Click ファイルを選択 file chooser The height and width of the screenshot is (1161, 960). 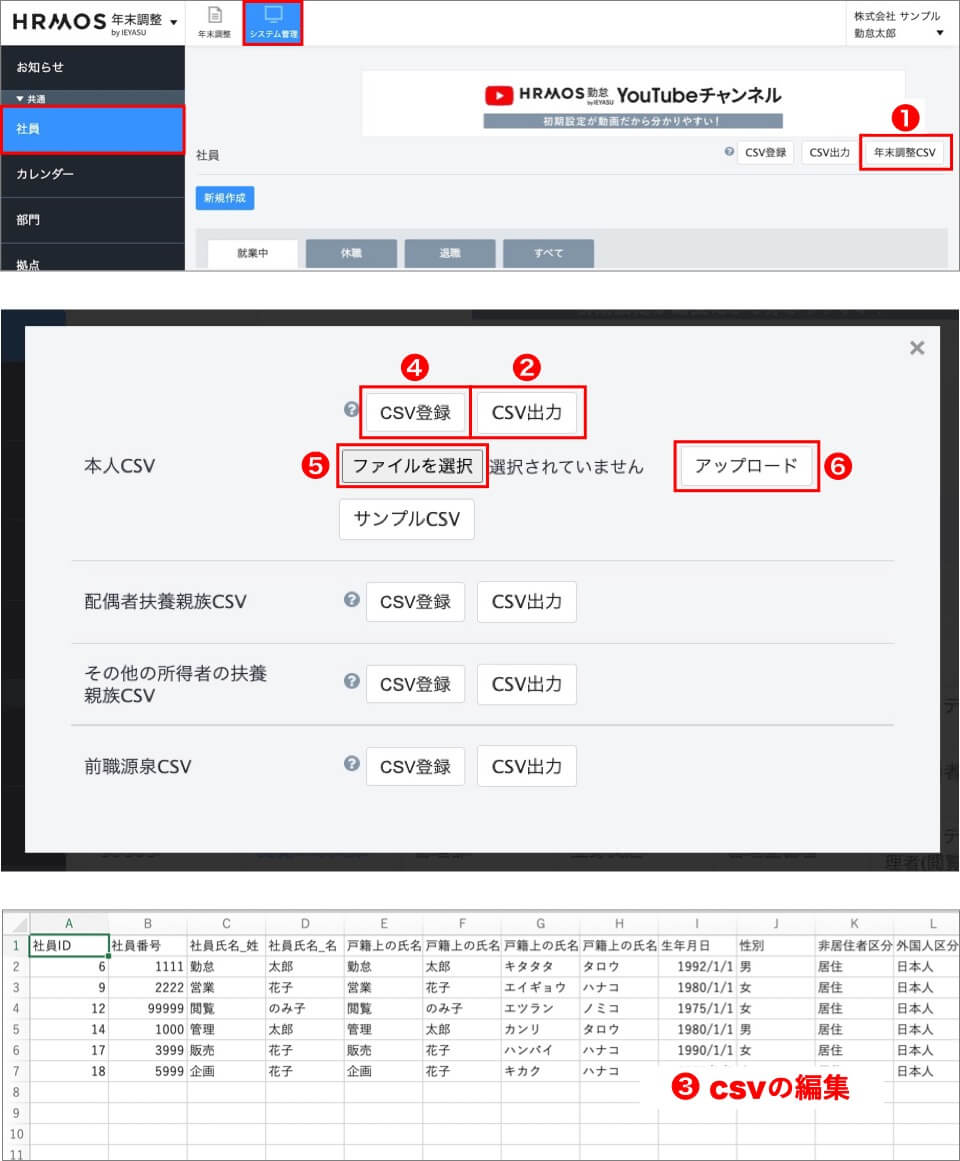413,466
